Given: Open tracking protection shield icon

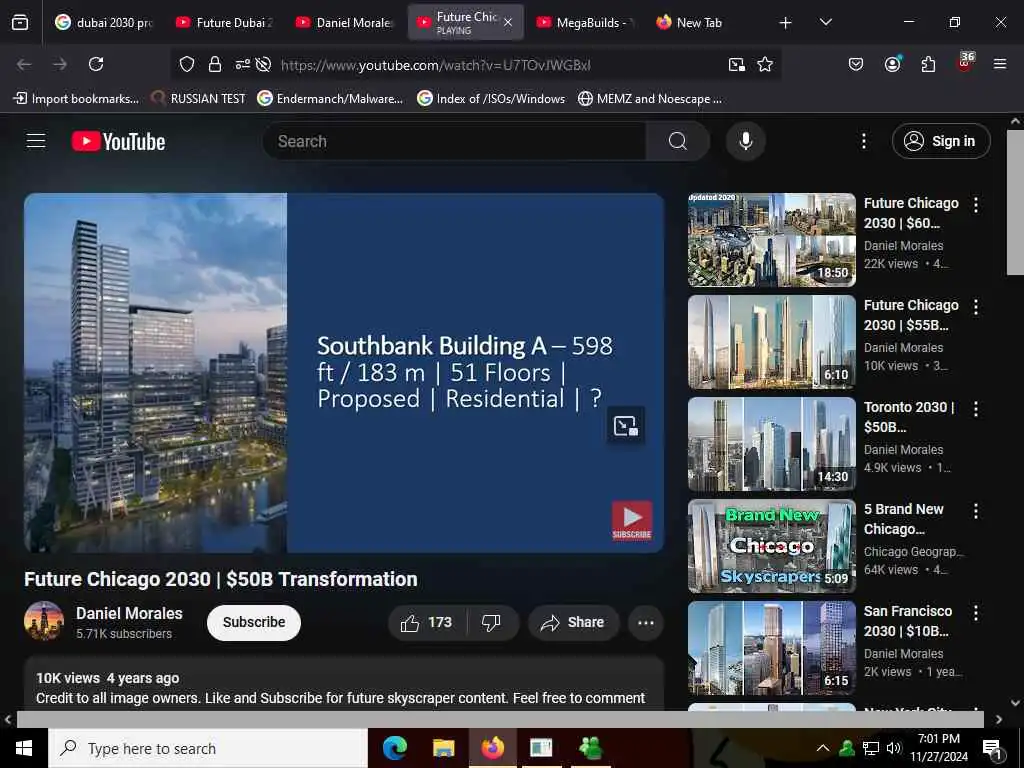Looking at the screenshot, I should tap(187, 64).
